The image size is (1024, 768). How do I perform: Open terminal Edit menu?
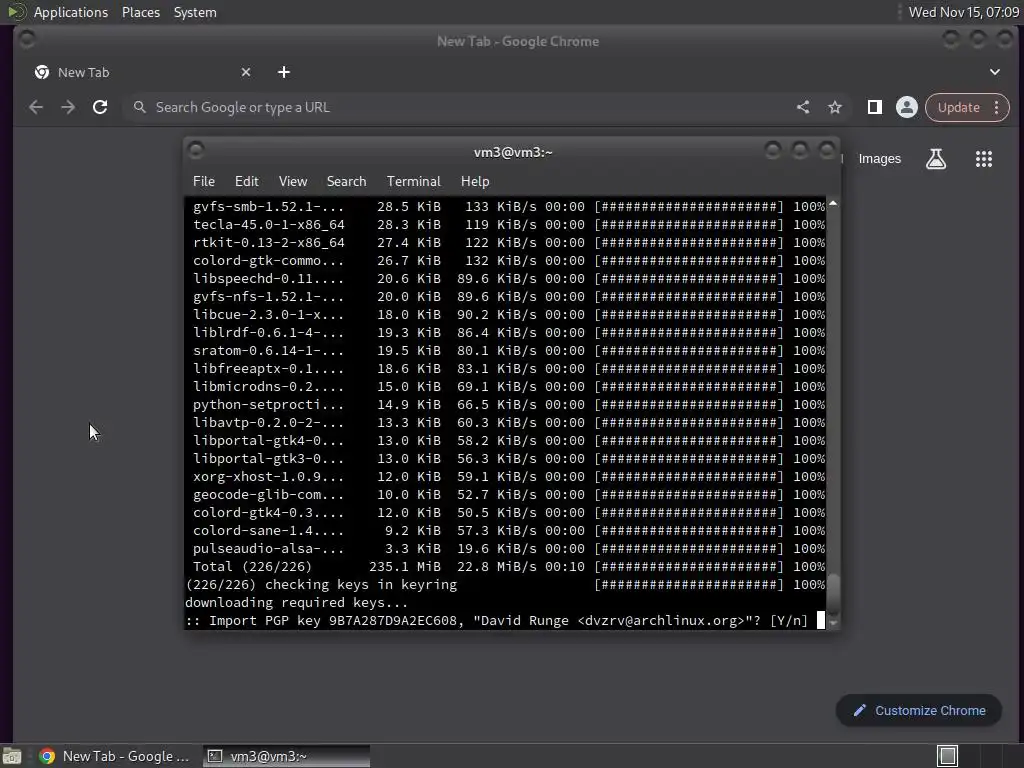[246, 182]
